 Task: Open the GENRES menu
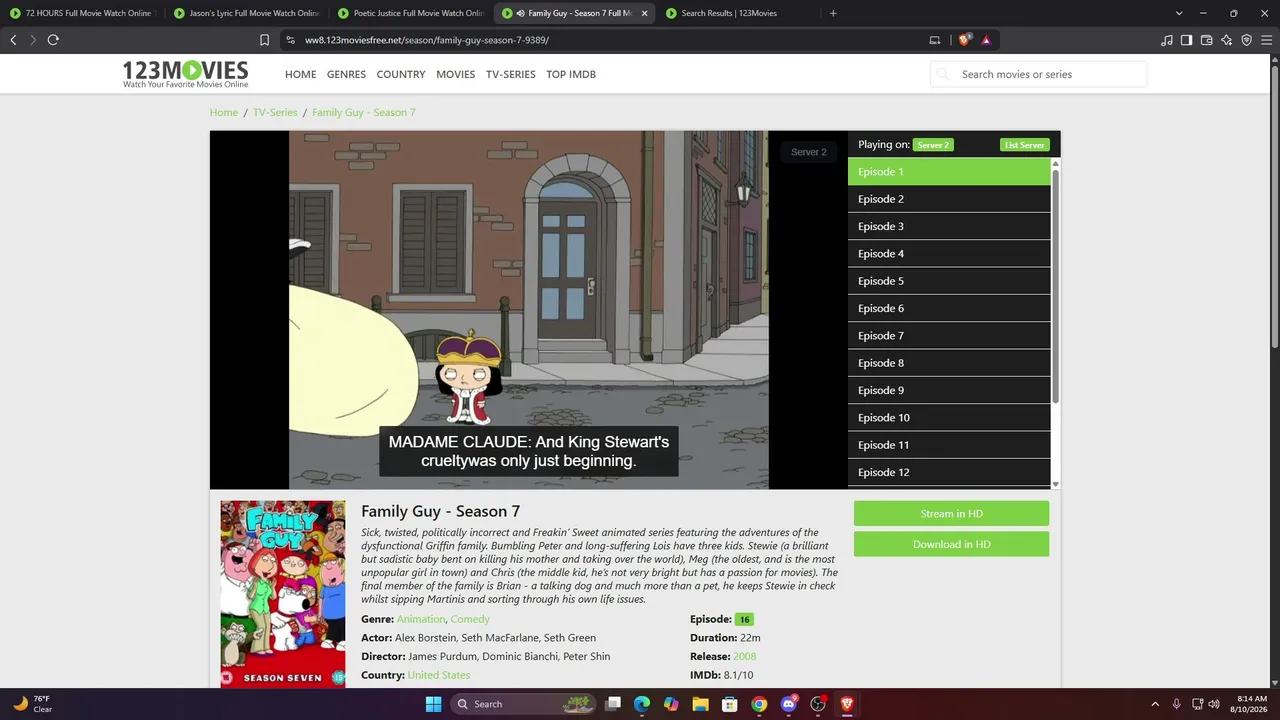pyautogui.click(x=346, y=74)
